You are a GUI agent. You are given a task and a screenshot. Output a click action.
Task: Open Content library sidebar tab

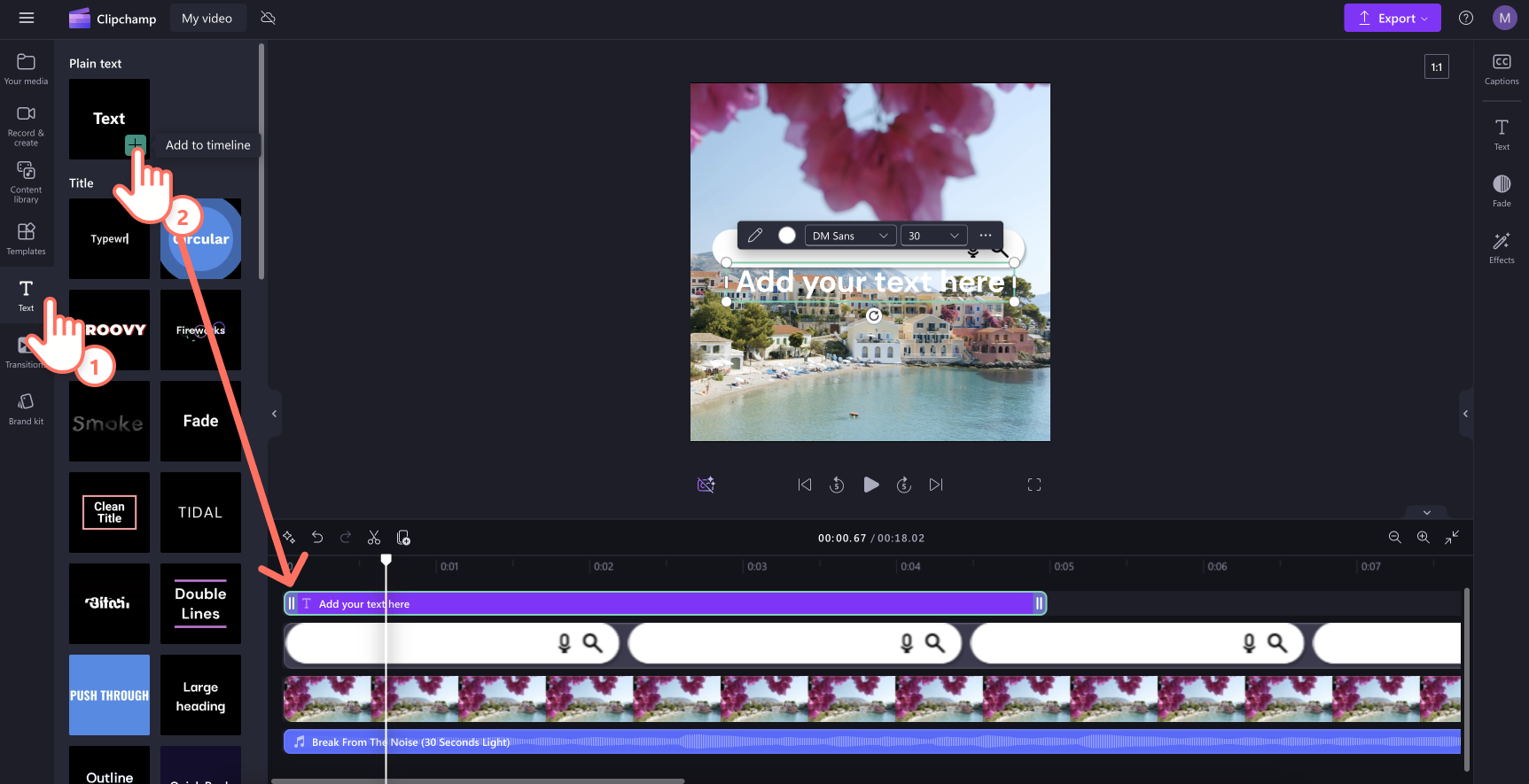(x=27, y=182)
